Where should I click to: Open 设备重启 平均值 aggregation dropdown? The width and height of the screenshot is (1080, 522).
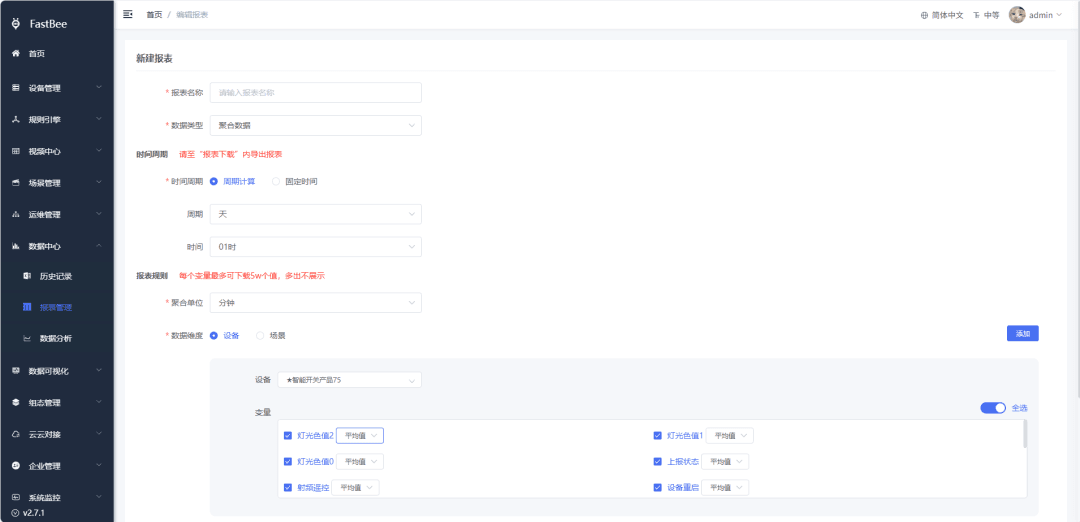click(725, 488)
